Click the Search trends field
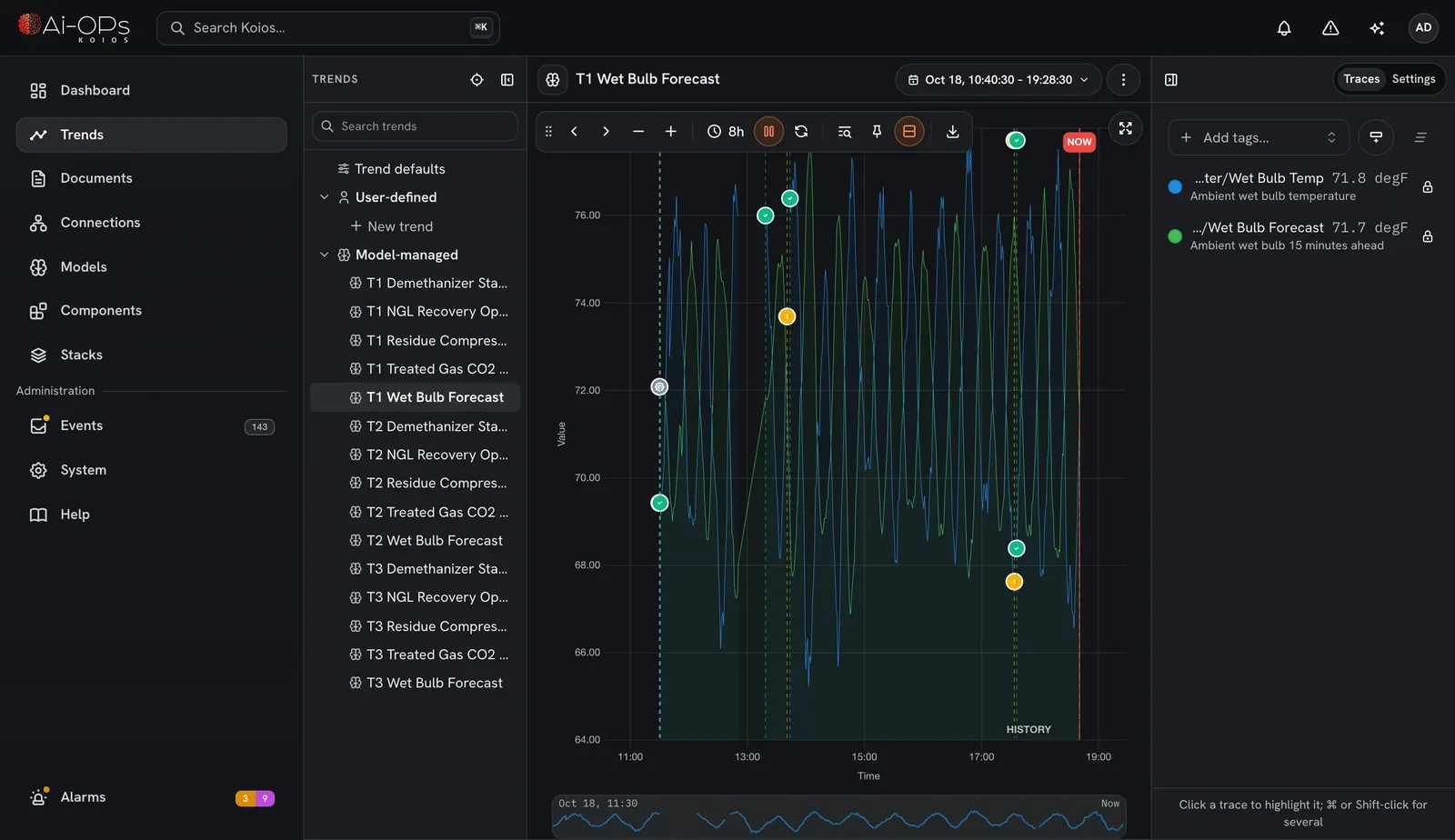Viewport: 1455px width, 840px height. [x=416, y=126]
